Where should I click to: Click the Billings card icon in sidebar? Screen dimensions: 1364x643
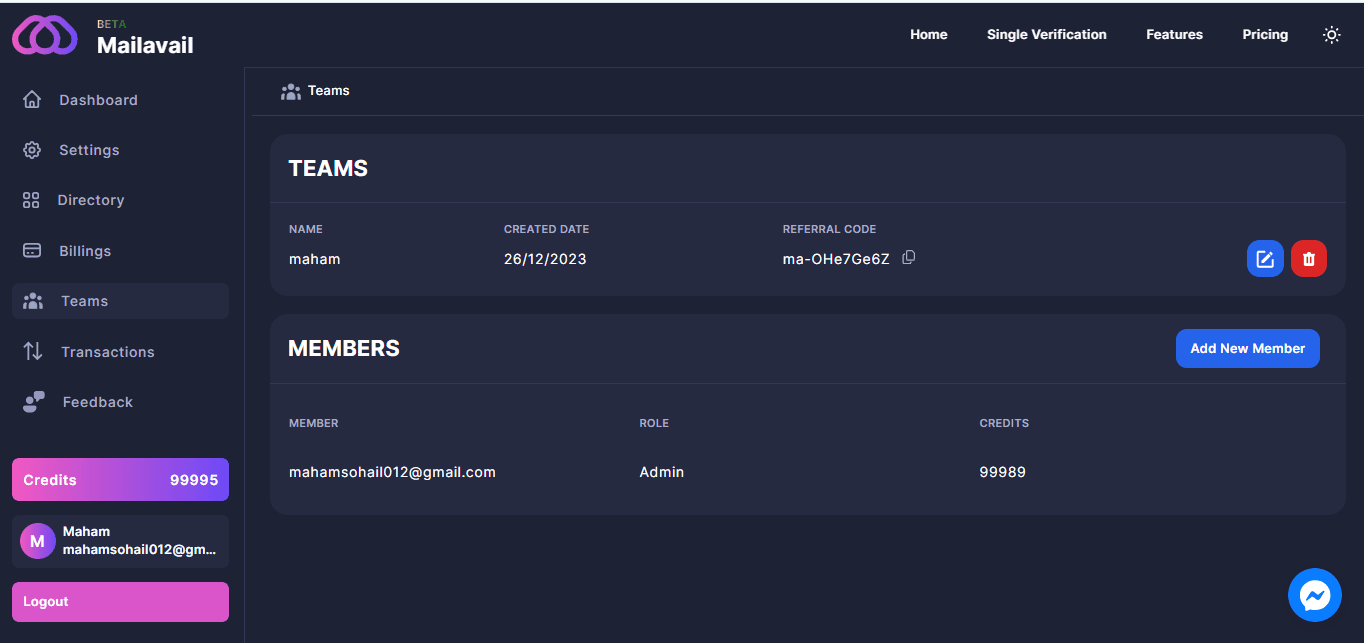32,251
